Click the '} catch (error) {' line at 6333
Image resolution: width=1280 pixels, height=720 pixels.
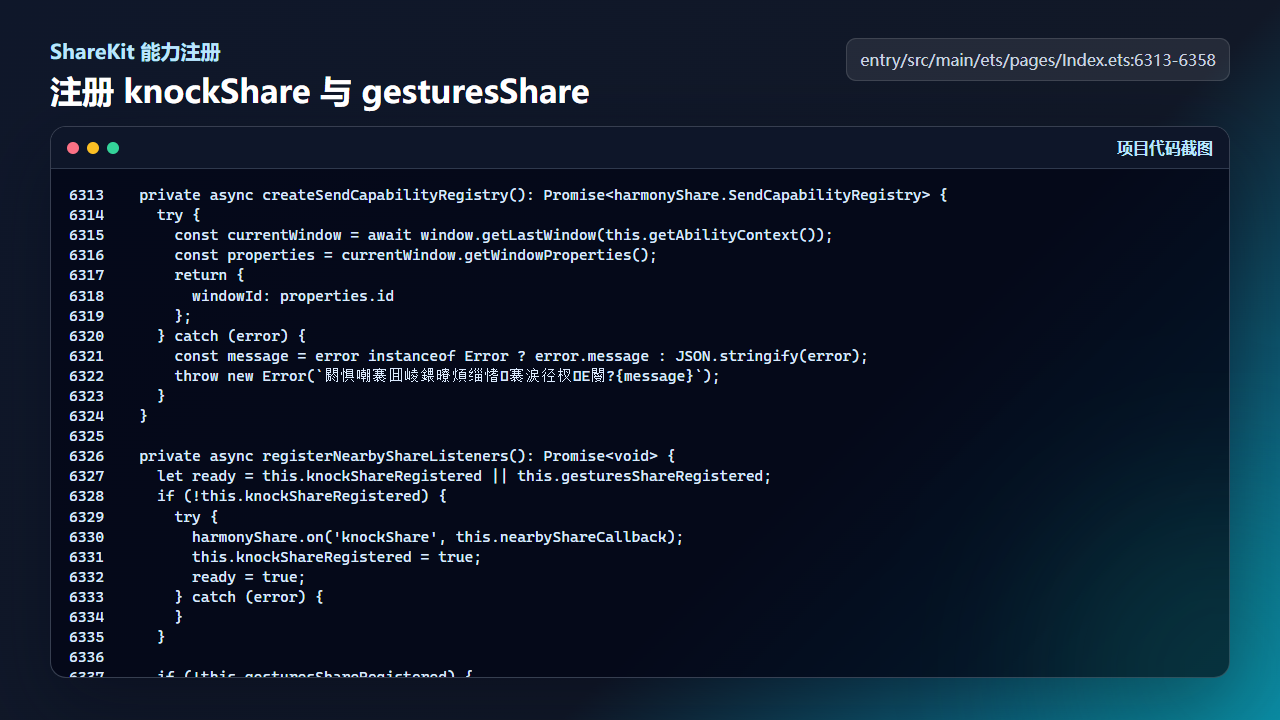249,597
